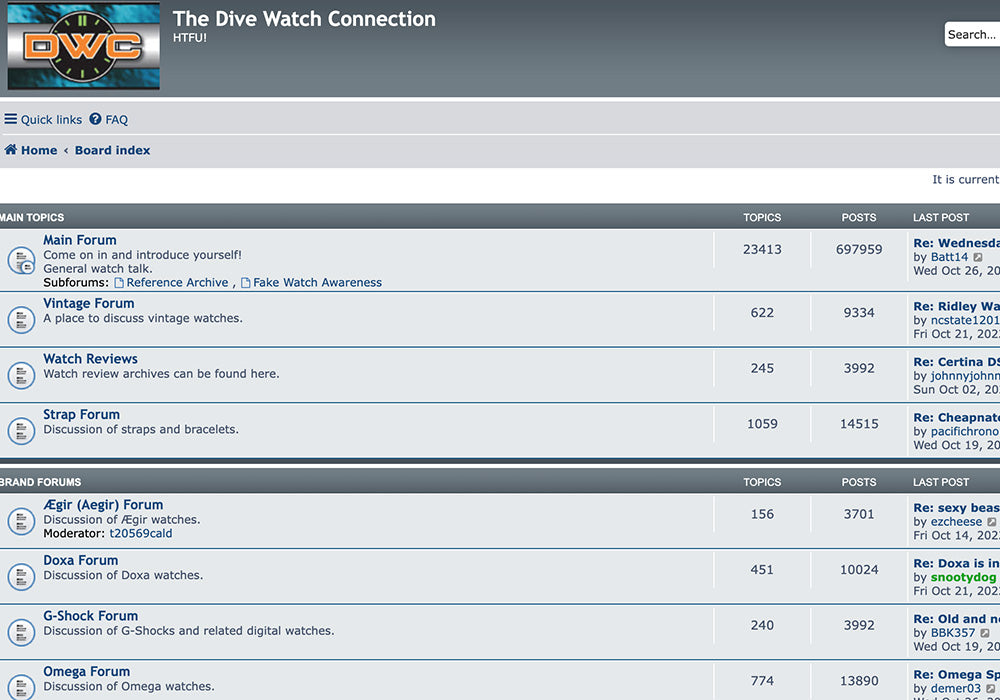Image resolution: width=1000 pixels, height=700 pixels.
Task: Select Main Forum posts count 697959
Action: (x=859, y=249)
